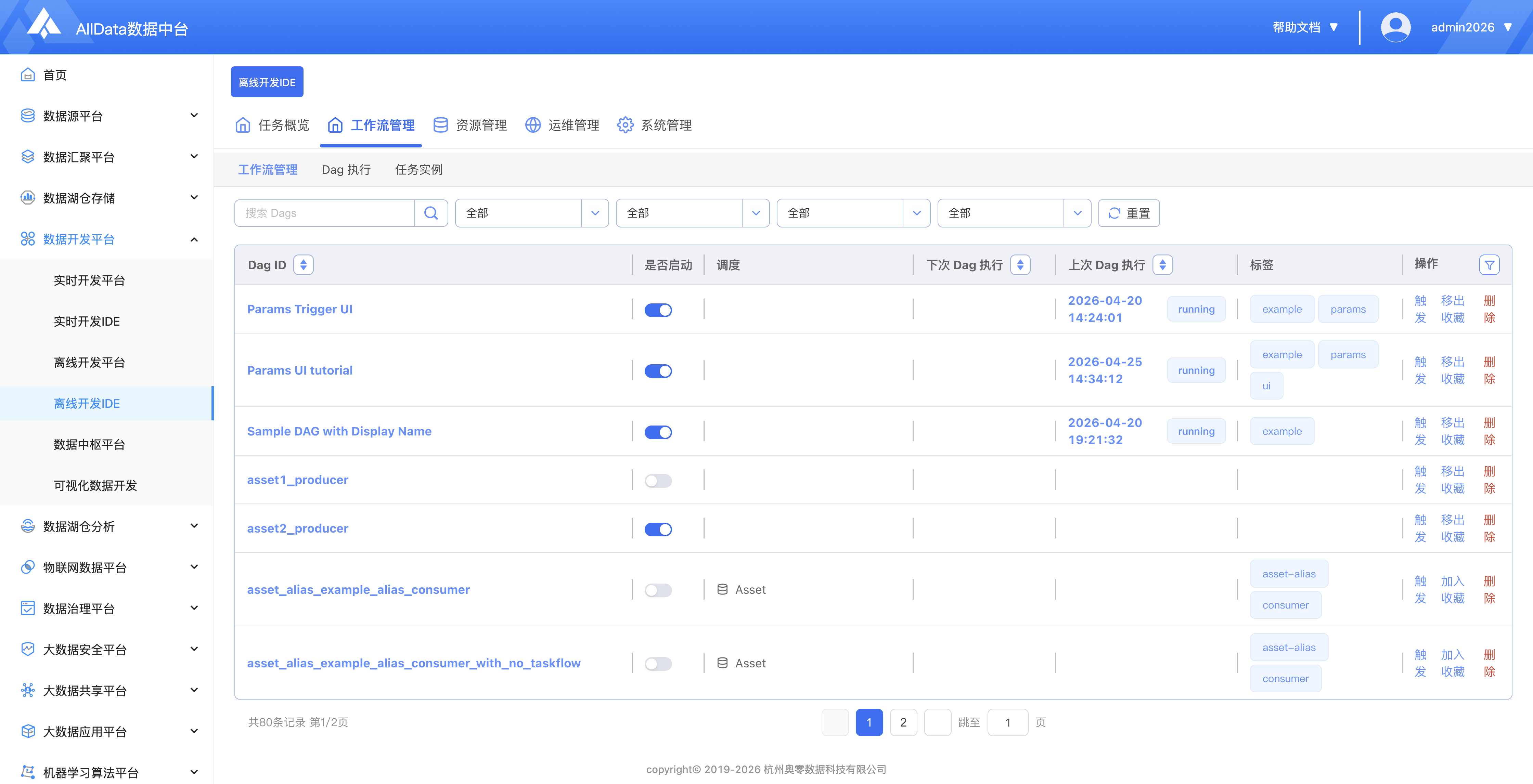Image resolution: width=1533 pixels, height=784 pixels.
Task: Switch to the 资源管理 tab
Action: click(469, 125)
